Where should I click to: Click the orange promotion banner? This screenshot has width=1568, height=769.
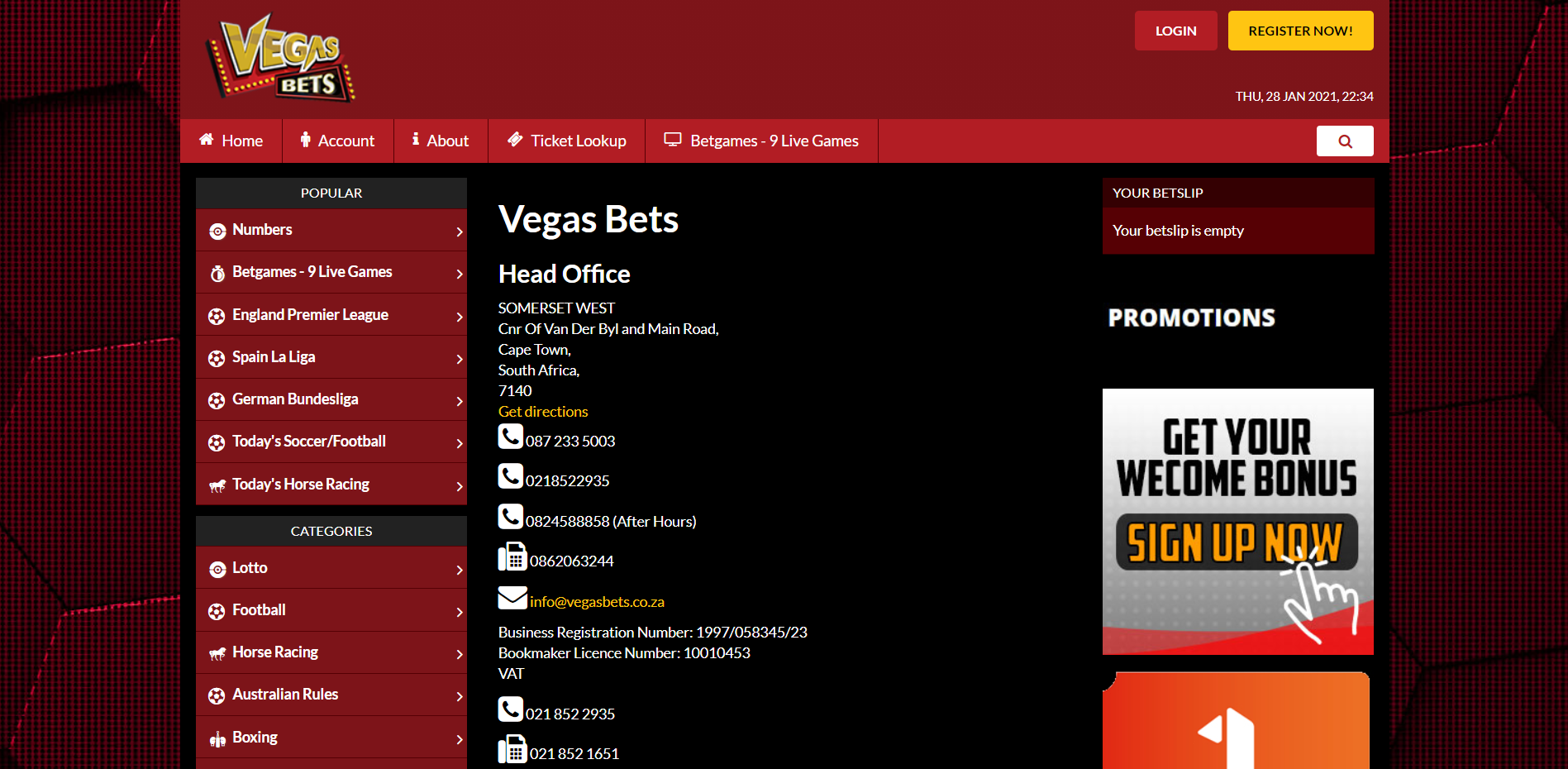[x=1236, y=720]
